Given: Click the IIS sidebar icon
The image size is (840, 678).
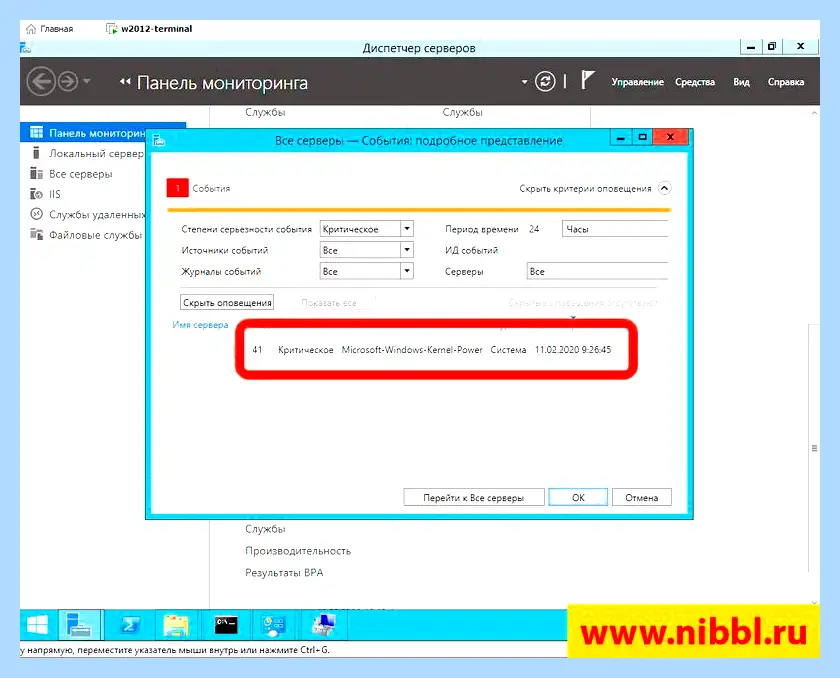Looking at the screenshot, I should pos(36,194).
